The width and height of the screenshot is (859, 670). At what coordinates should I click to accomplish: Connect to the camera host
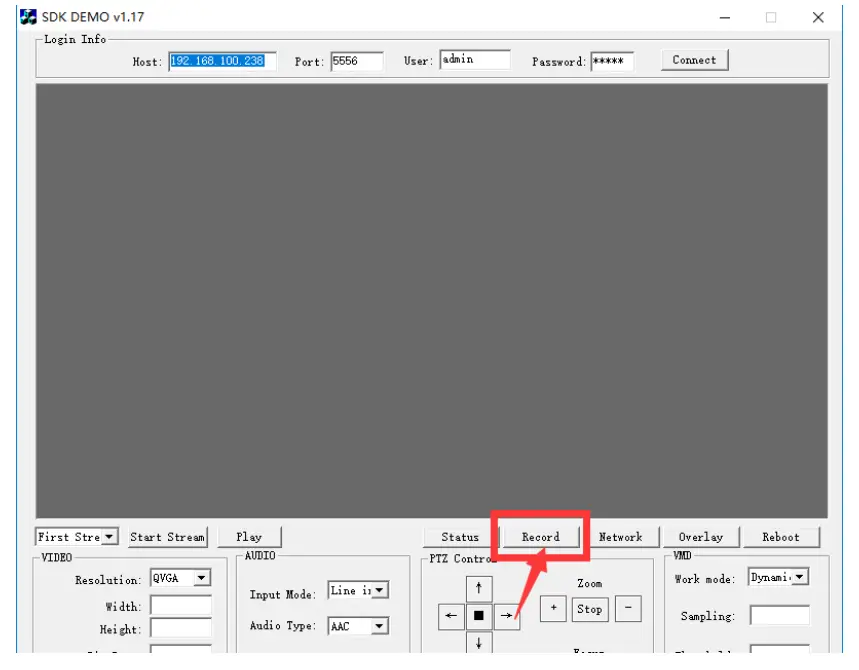tap(694, 59)
